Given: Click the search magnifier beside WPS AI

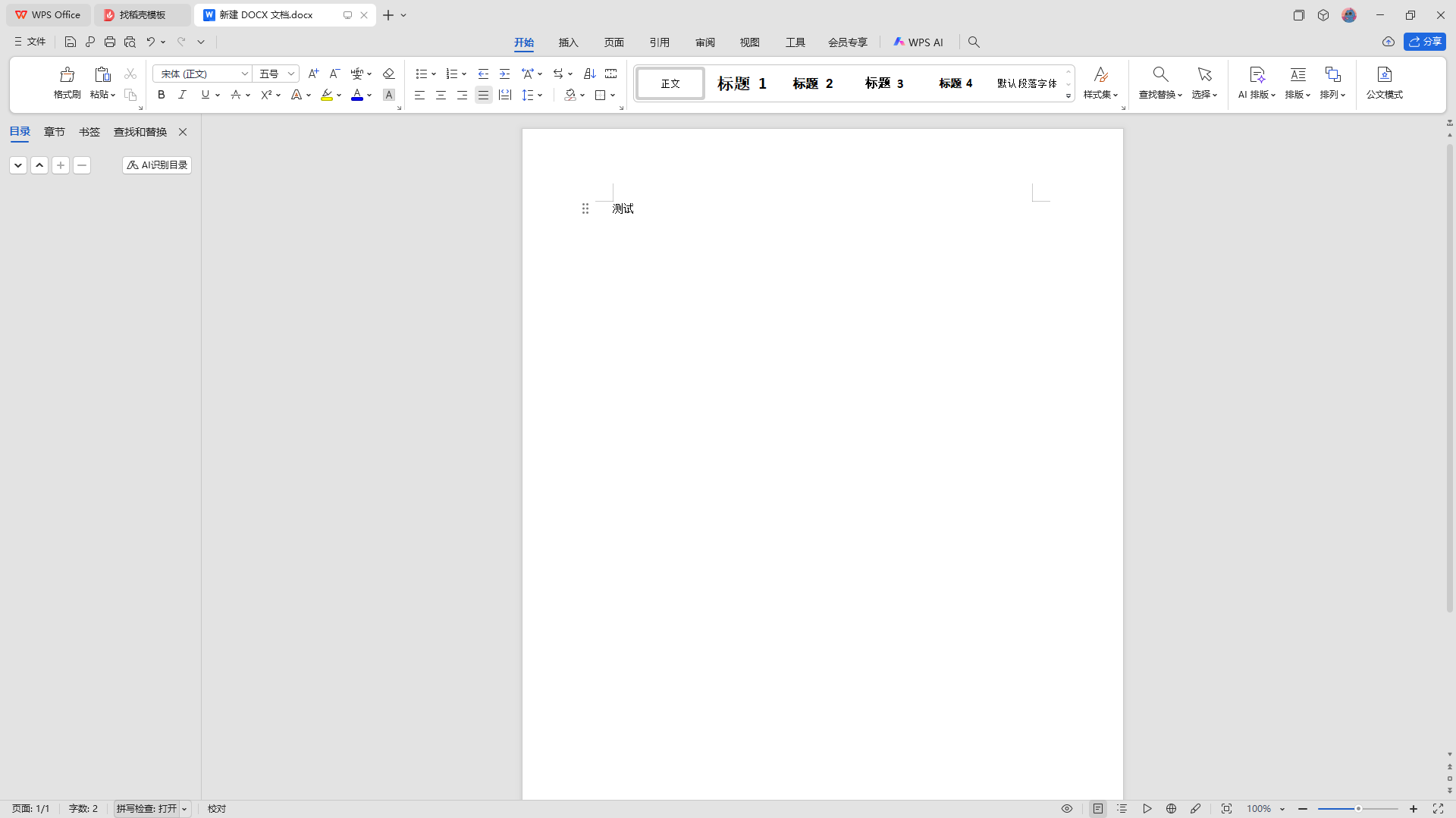Looking at the screenshot, I should (x=974, y=42).
